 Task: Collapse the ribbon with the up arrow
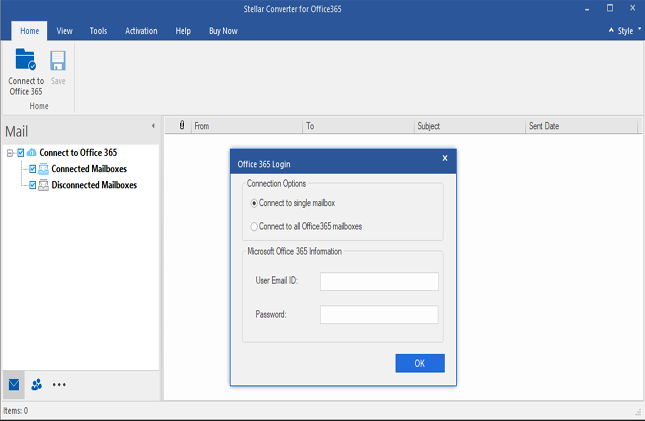click(x=611, y=30)
